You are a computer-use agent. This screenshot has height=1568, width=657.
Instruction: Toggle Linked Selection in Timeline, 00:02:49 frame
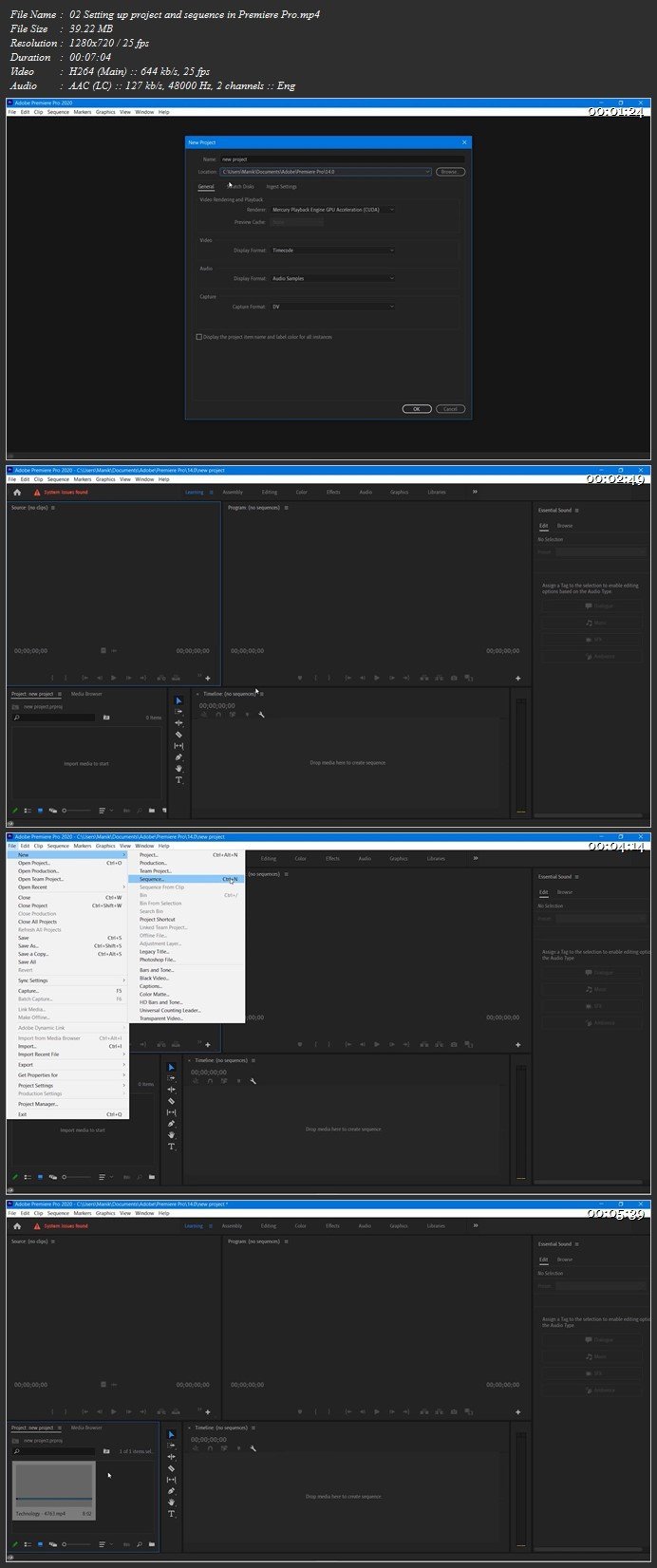[233, 715]
